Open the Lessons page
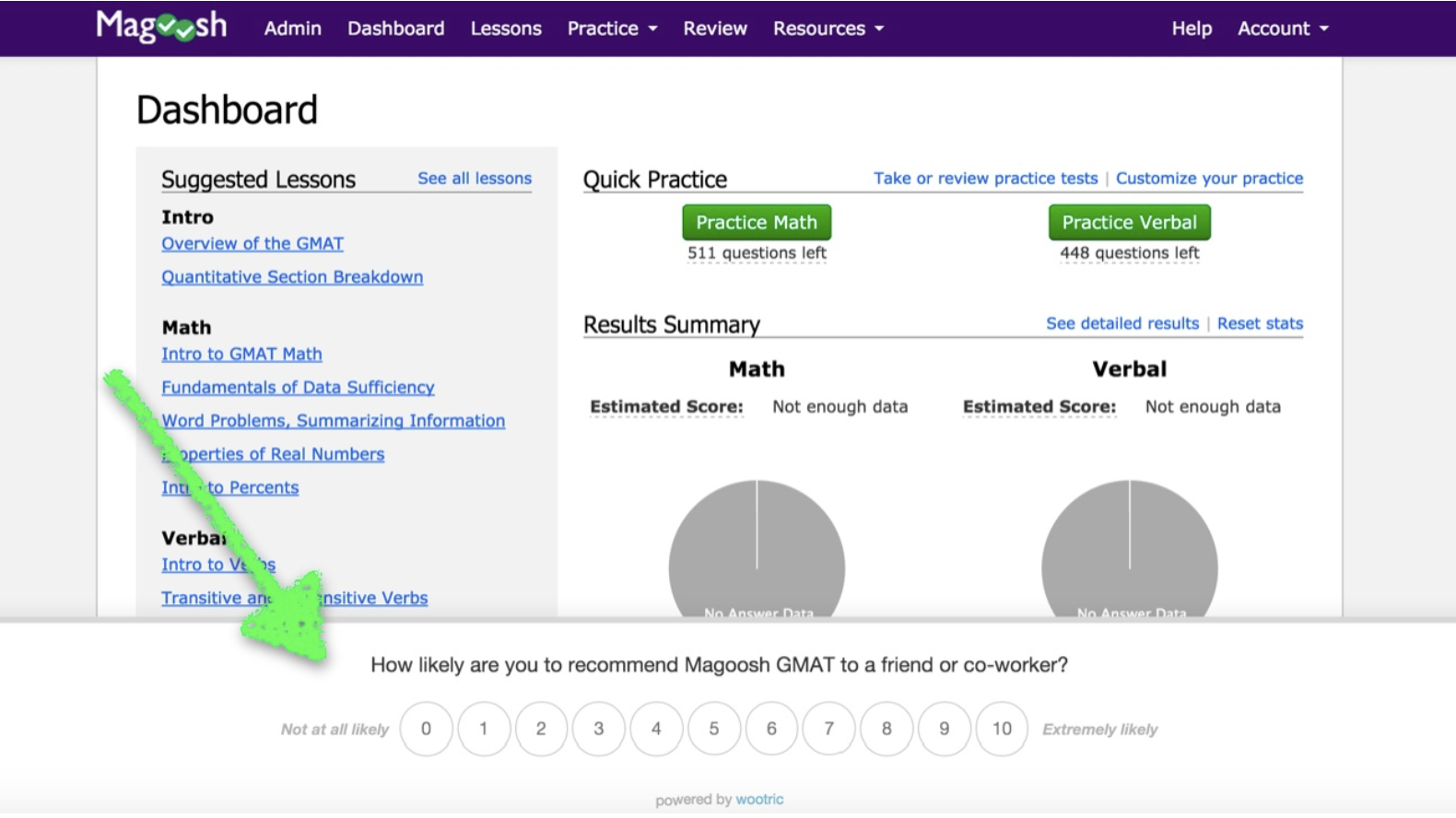 (x=506, y=29)
